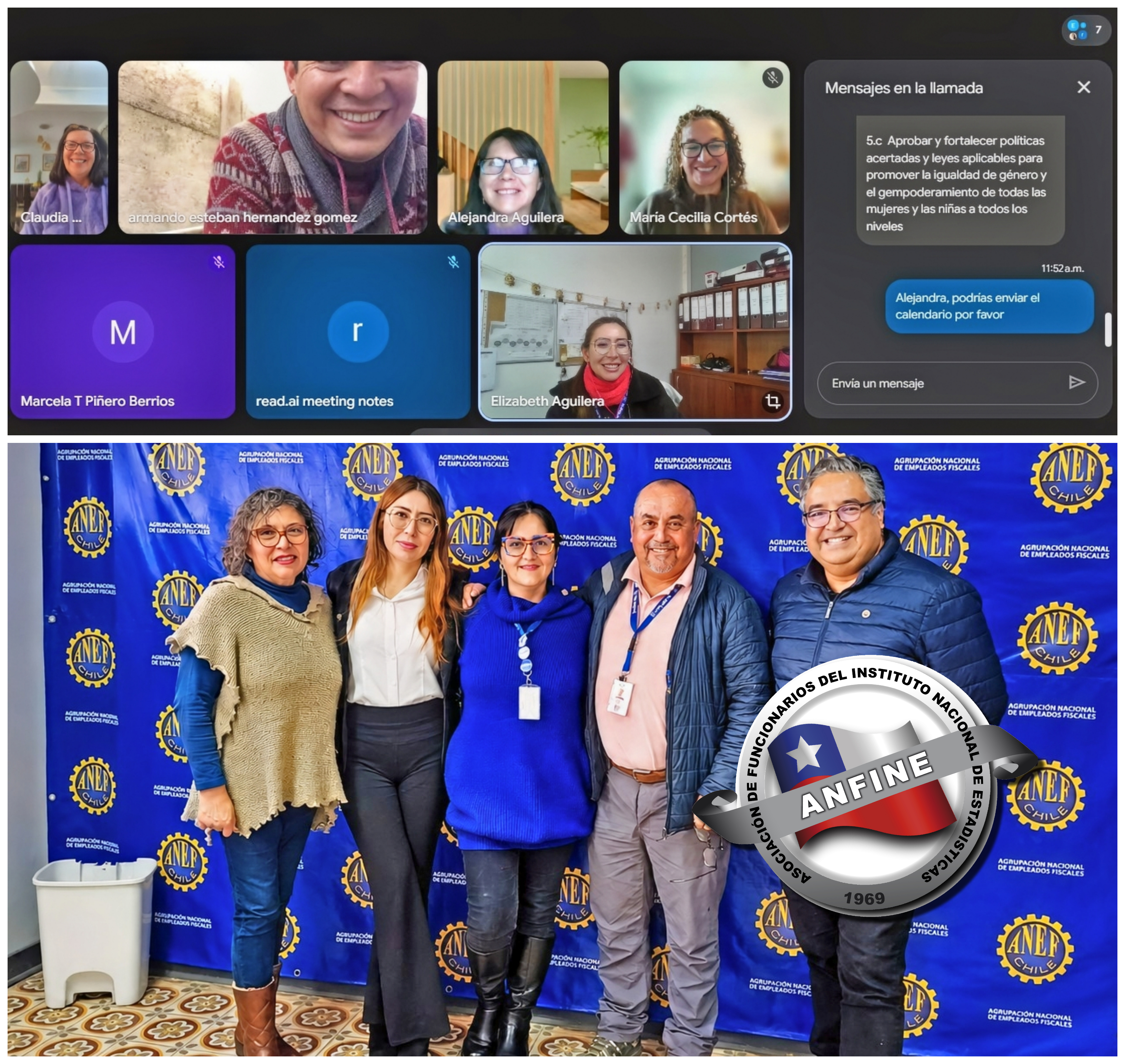1125x1064 pixels.
Task: Select Claudia's video tile
Action: [59, 148]
